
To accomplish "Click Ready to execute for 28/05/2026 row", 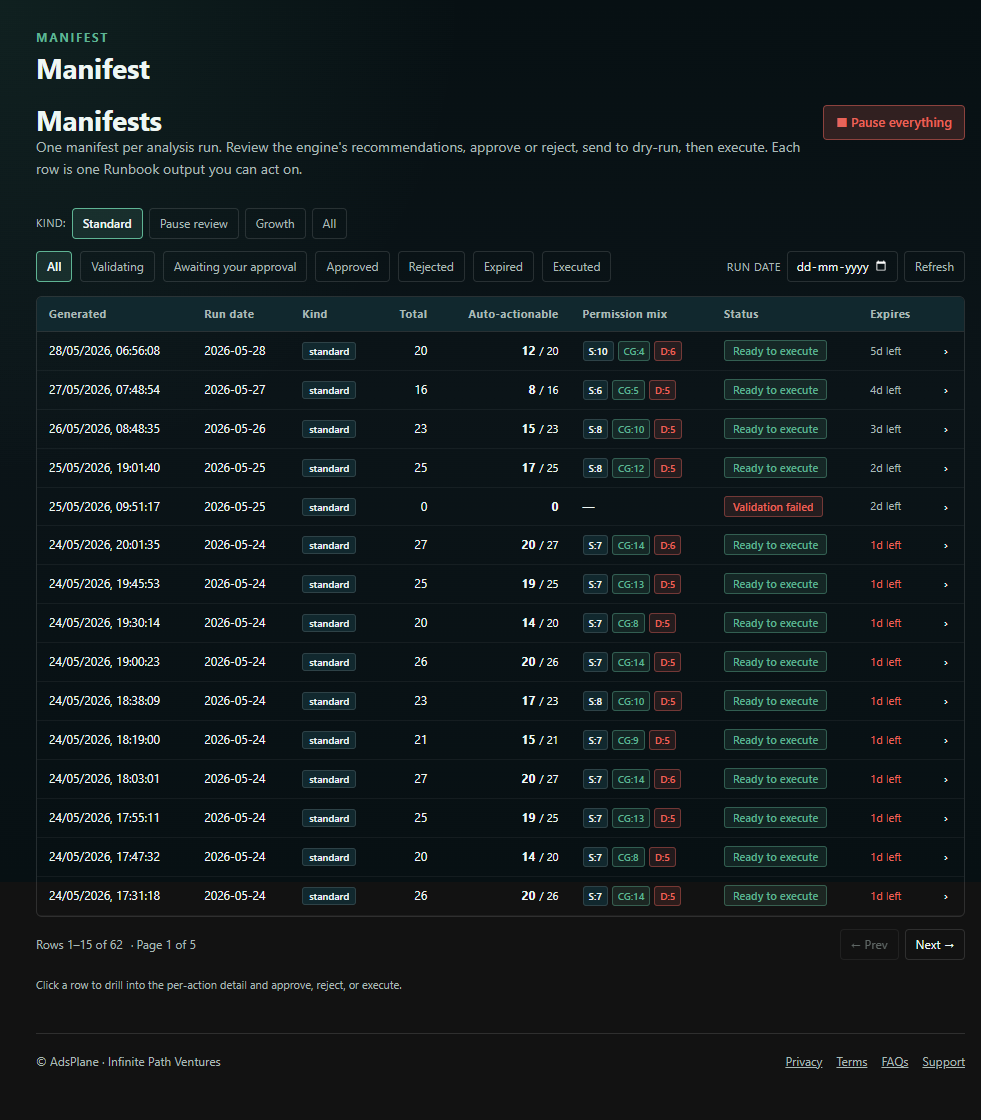I will click(775, 351).
